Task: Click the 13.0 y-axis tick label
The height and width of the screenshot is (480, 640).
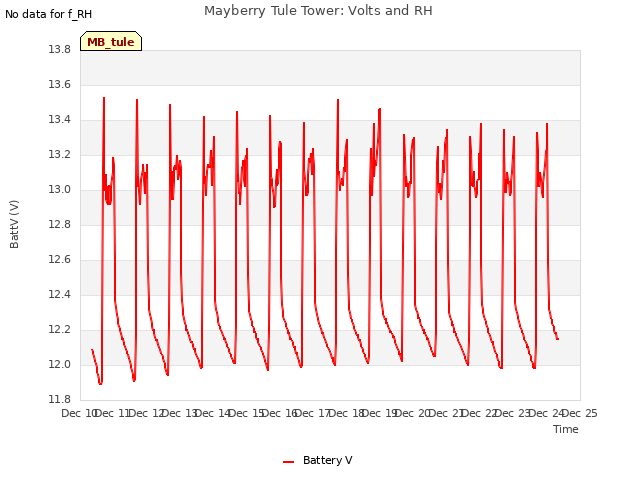Action: (x=60, y=190)
